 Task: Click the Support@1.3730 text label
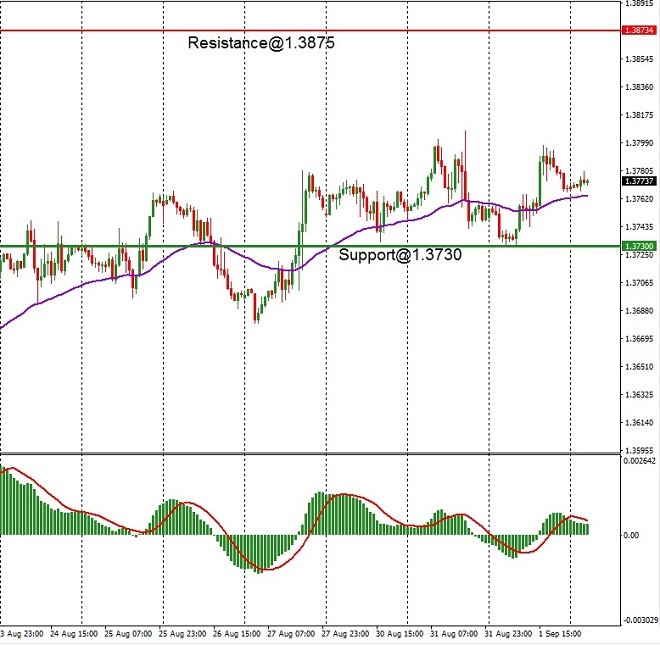[400, 254]
